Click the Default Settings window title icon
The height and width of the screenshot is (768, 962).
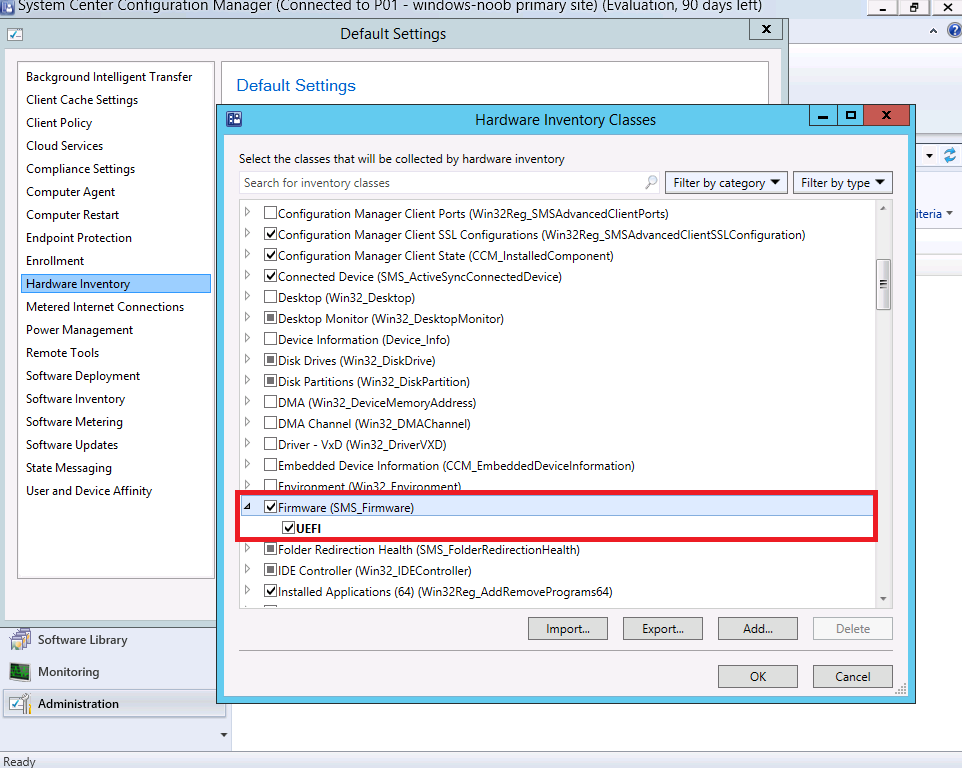click(15, 34)
